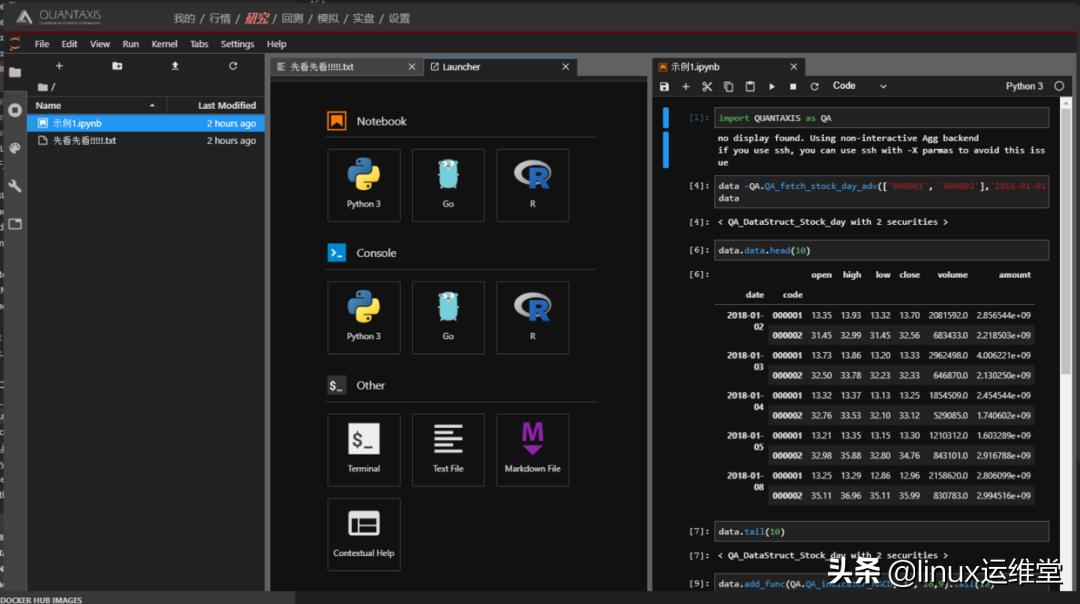Open the wrench tools sidebar icon
The height and width of the screenshot is (604, 1080).
point(15,186)
